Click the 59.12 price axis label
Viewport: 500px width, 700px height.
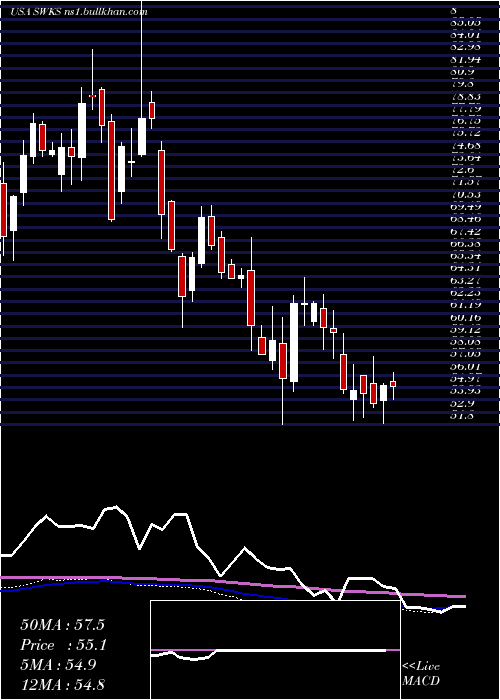click(x=465, y=329)
